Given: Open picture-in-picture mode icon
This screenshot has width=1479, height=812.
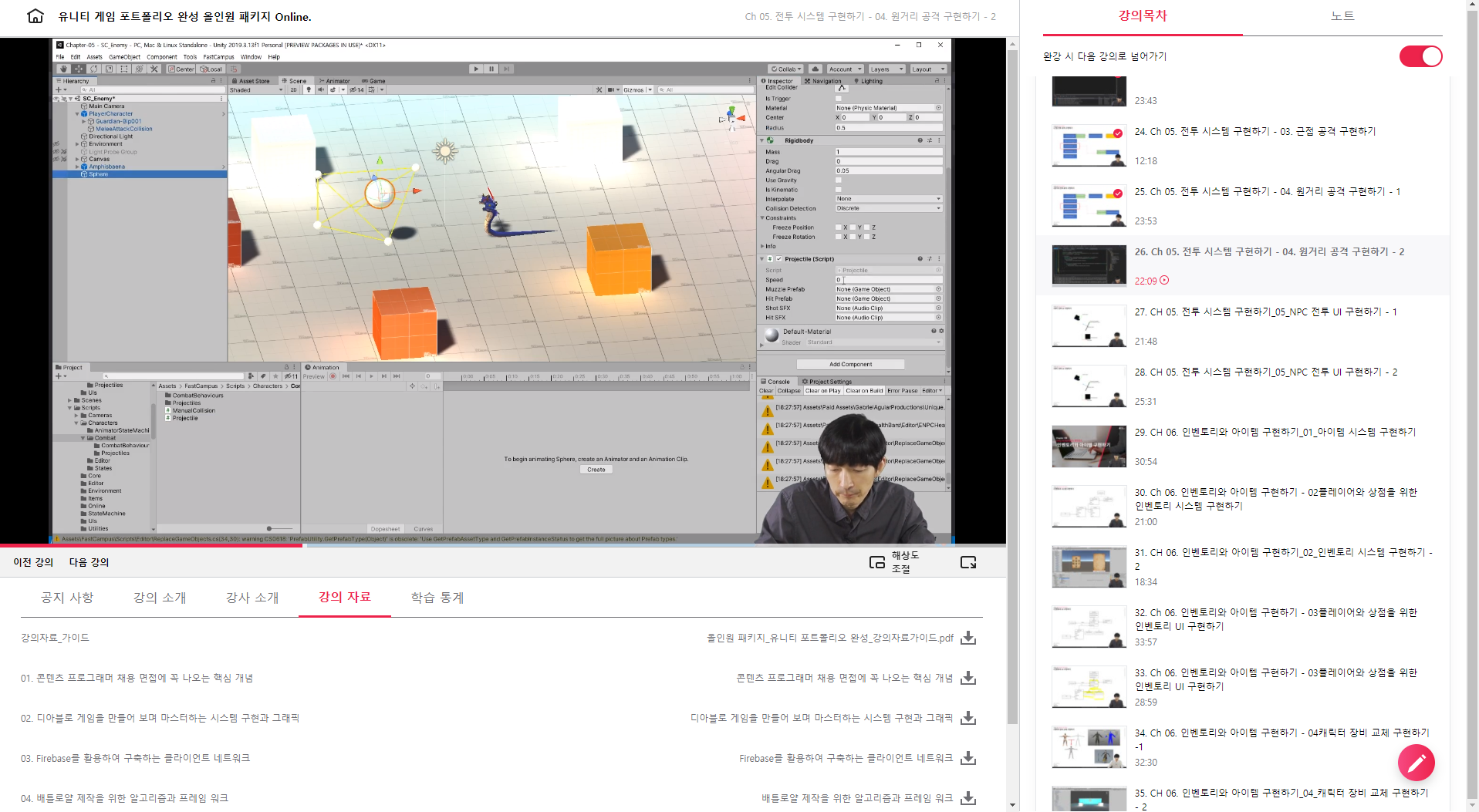Looking at the screenshot, I should coord(877,562).
